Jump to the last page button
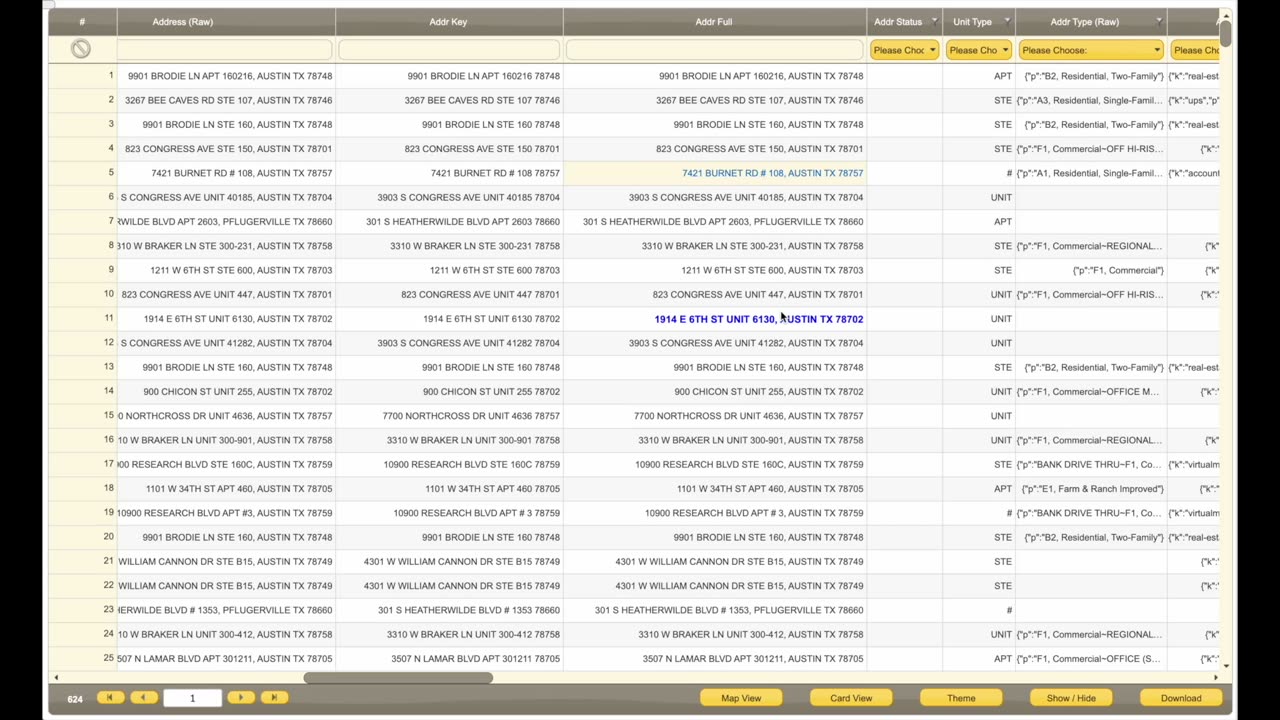1280x720 pixels. 273,698
